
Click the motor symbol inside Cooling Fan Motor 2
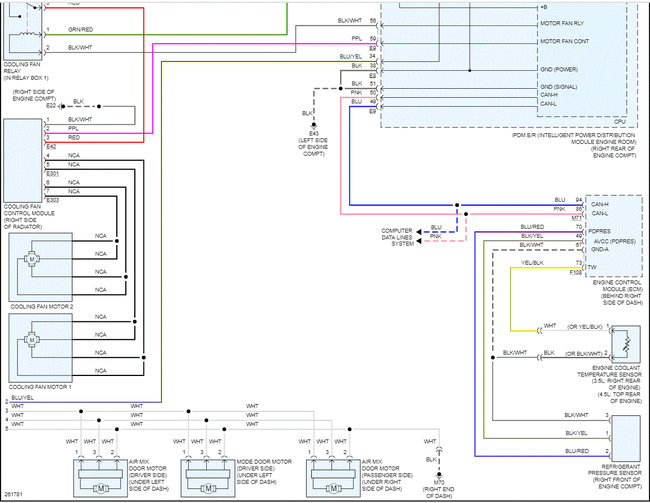coord(32,259)
